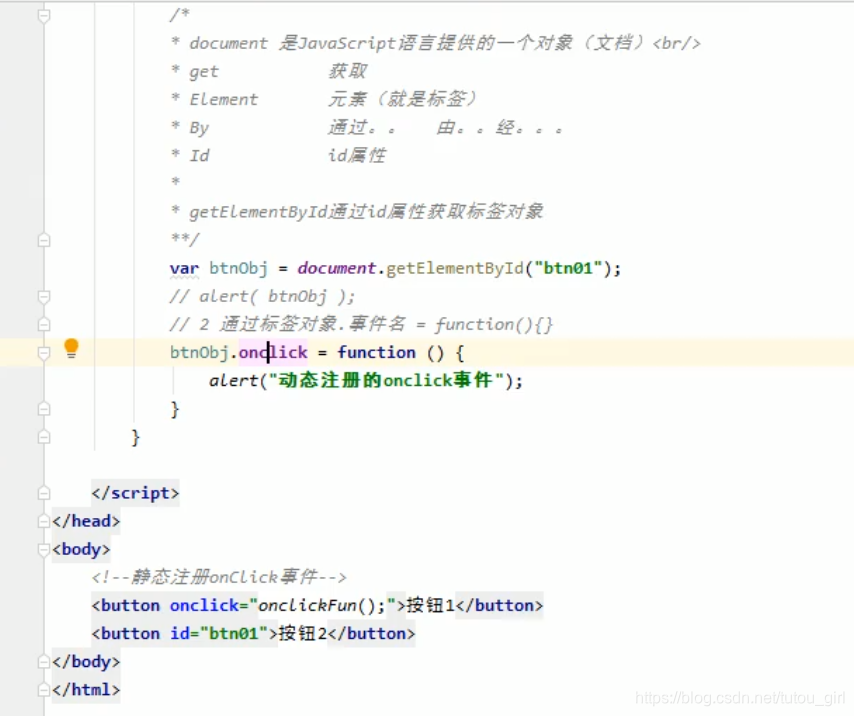The height and width of the screenshot is (716, 854).
Task: Collapse the fold marker at the /* comment start
Action: 44,16
